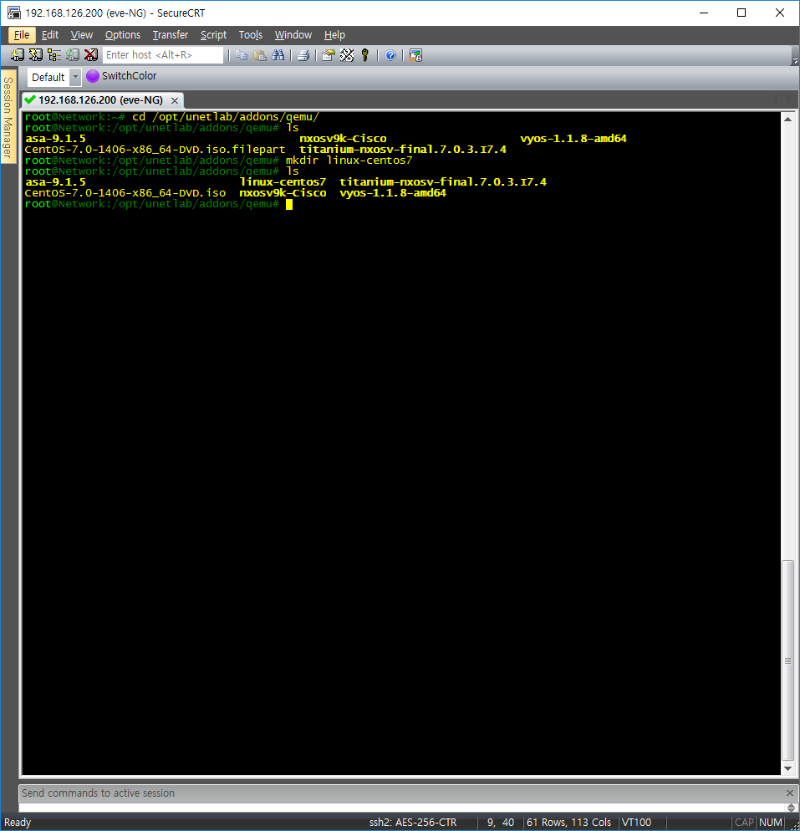The height and width of the screenshot is (831, 800).
Task: Open the Keymap Editor checkered icon
Action: coord(346,55)
